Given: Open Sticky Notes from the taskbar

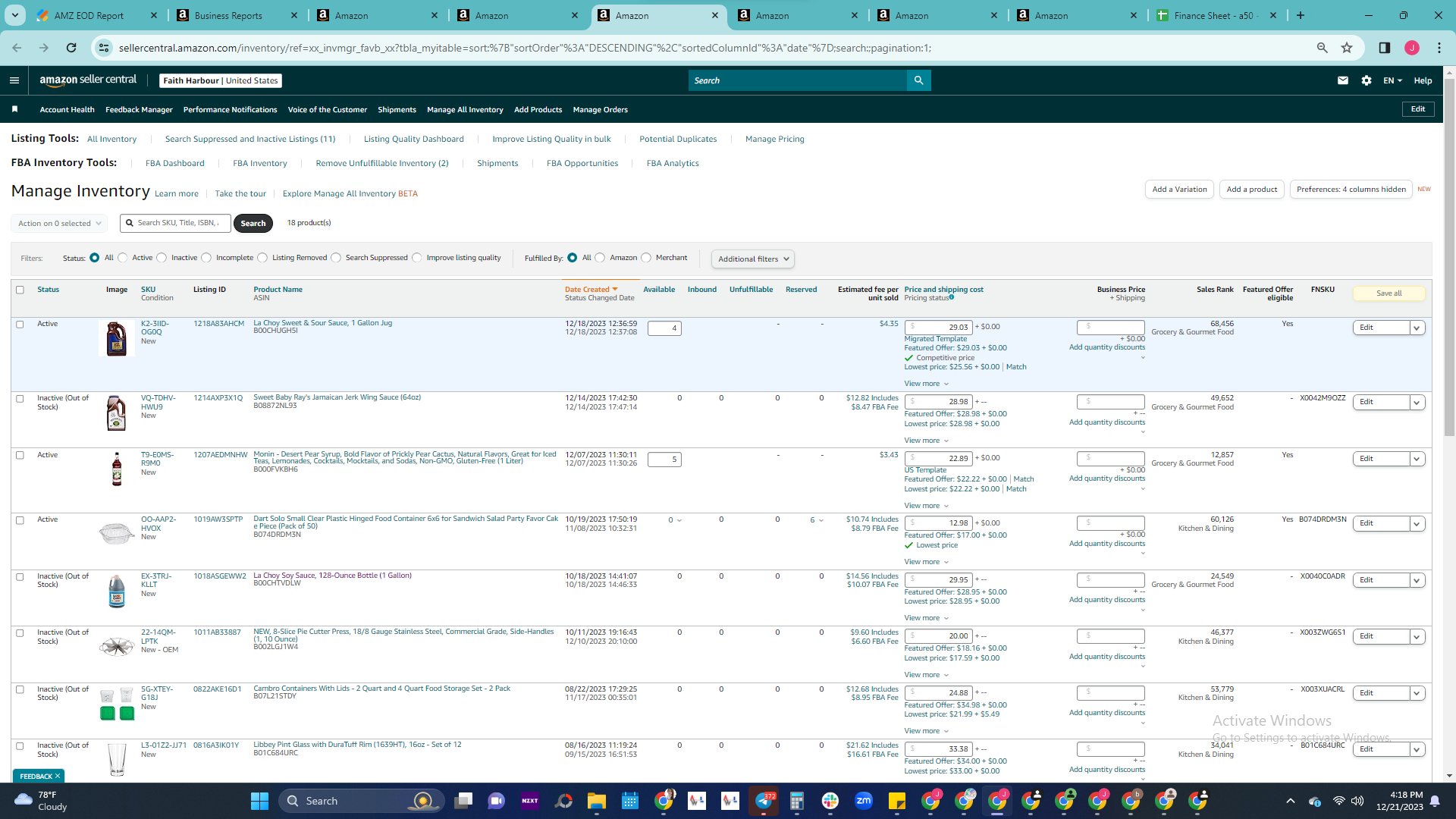Looking at the screenshot, I should click(x=897, y=801).
